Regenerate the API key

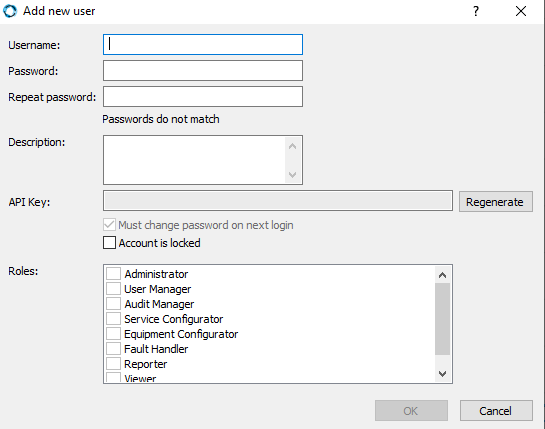(x=496, y=202)
